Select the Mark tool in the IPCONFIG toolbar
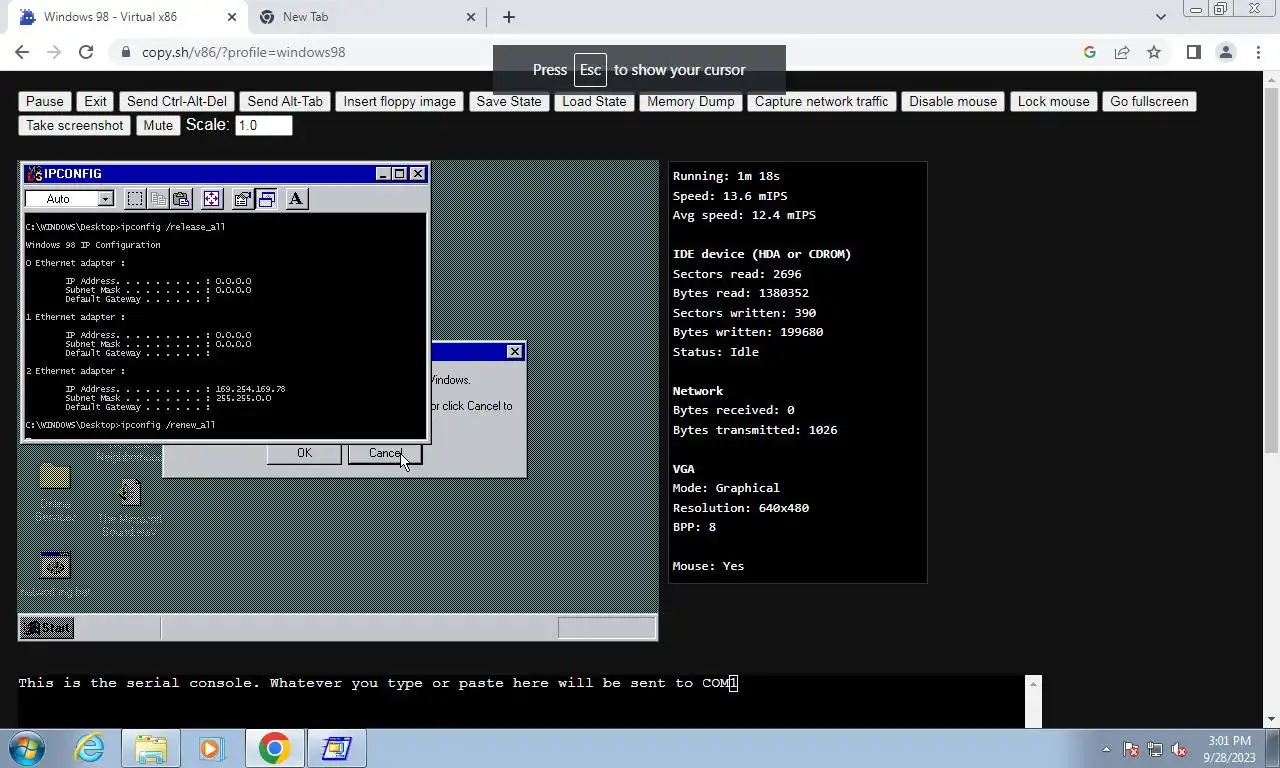1280x768 pixels. 135,199
